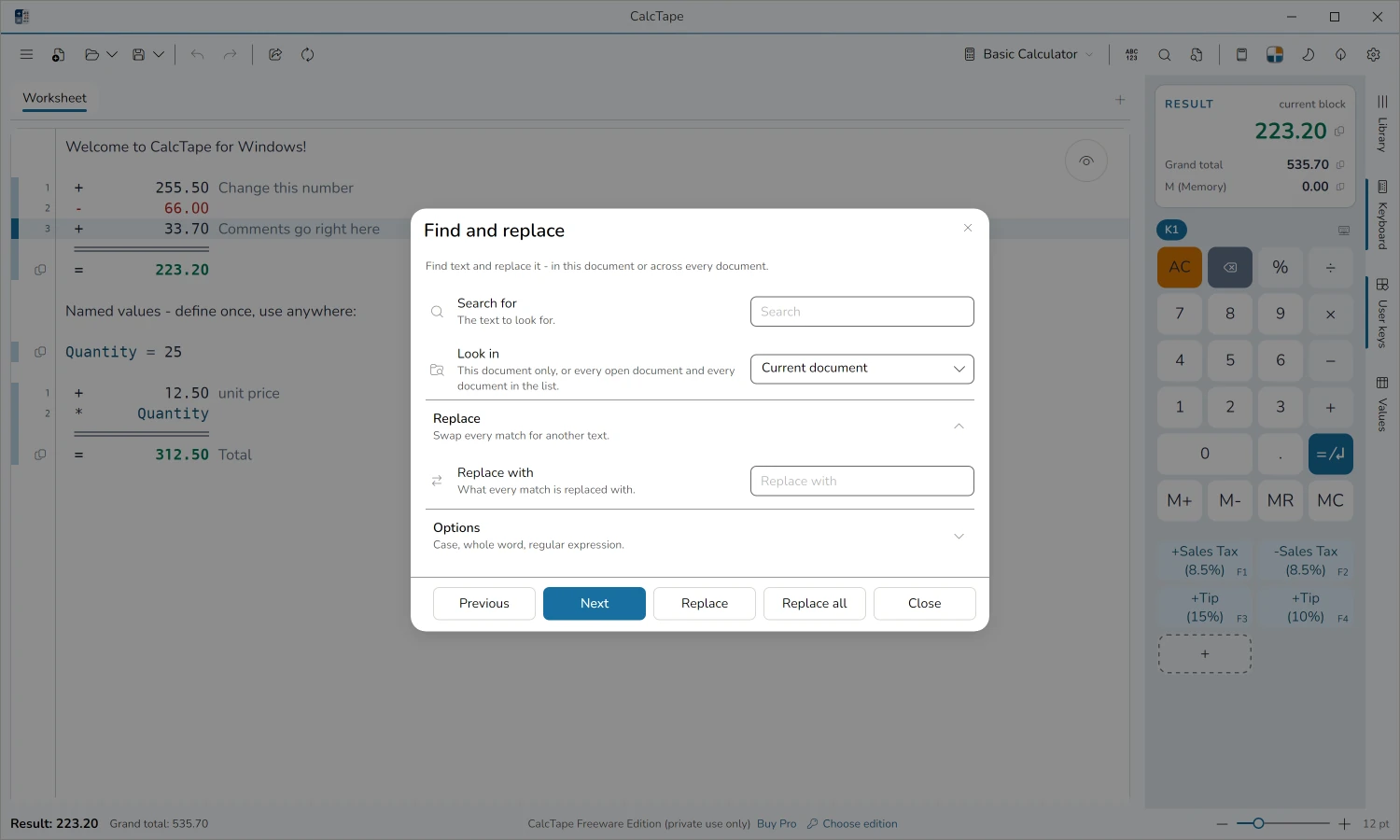
Task: Close the Find and replace dialog with X
Action: (x=968, y=228)
